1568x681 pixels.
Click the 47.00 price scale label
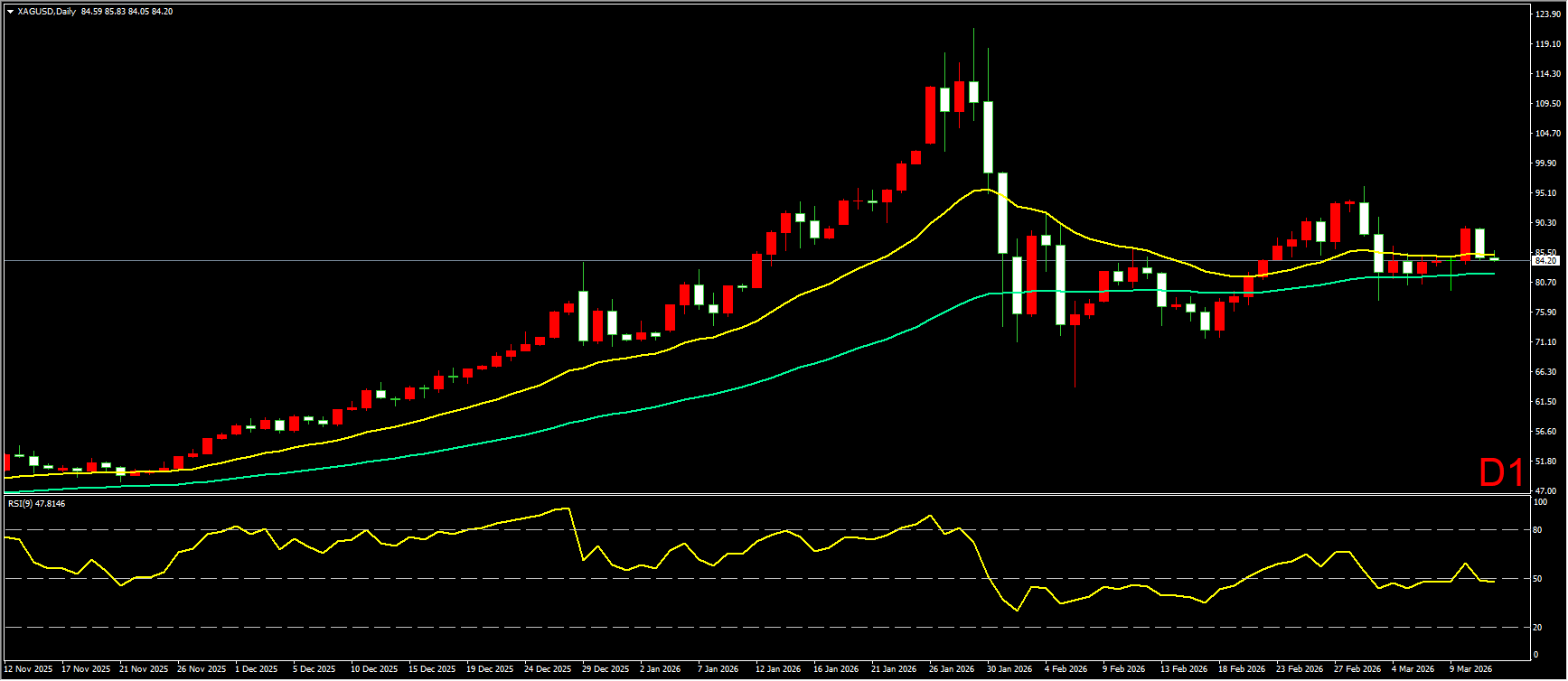pos(1545,491)
